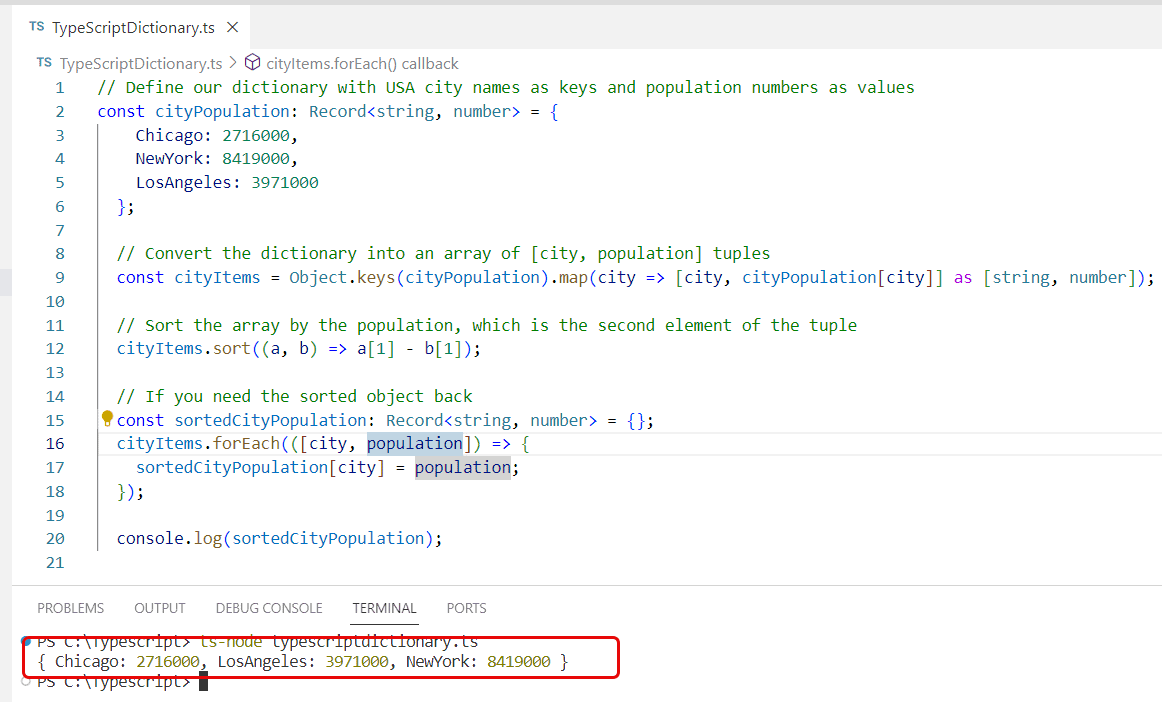Open the TypeScriptDictionary.ts breadcrumb

coord(141,64)
